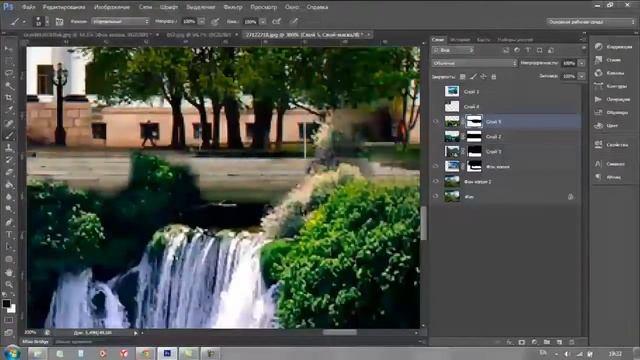
Task: Select the Move tool
Action: (x=9, y=49)
